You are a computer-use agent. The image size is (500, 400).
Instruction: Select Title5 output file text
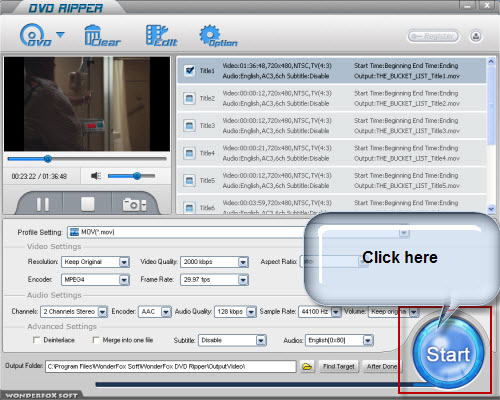coord(407,186)
